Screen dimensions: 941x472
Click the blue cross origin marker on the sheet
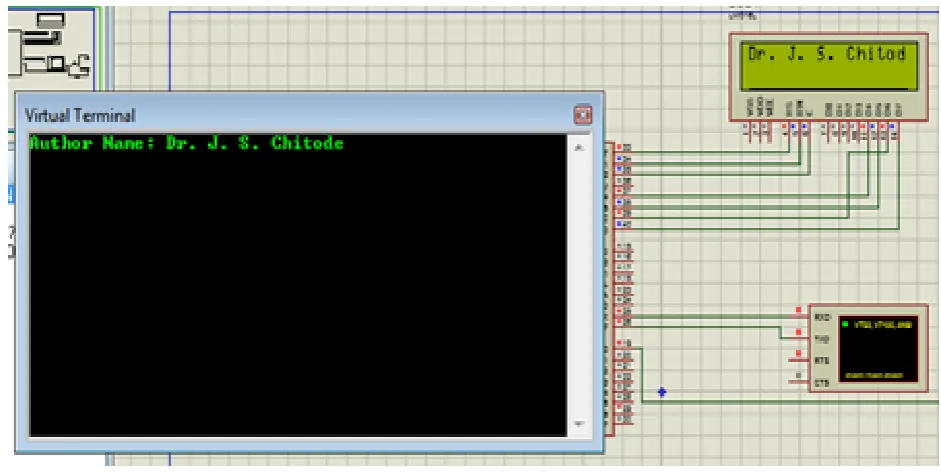pyautogui.click(x=662, y=392)
